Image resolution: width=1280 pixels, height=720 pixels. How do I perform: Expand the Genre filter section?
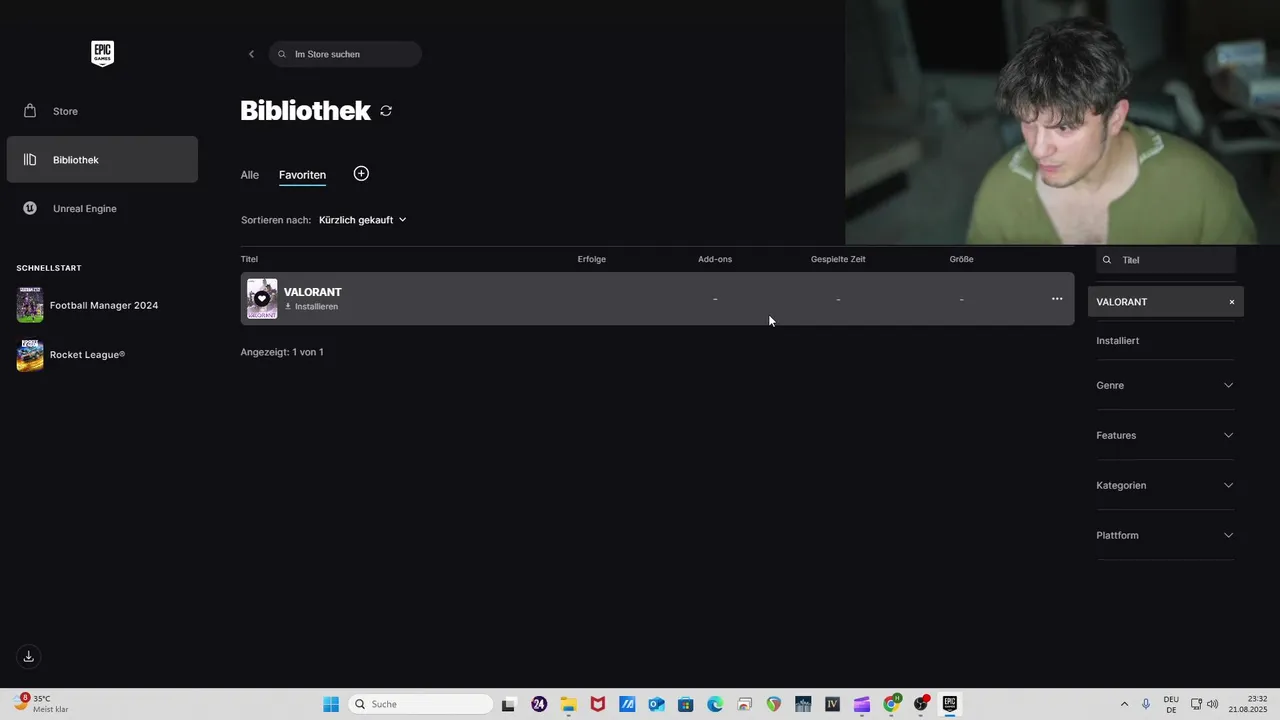(1165, 385)
